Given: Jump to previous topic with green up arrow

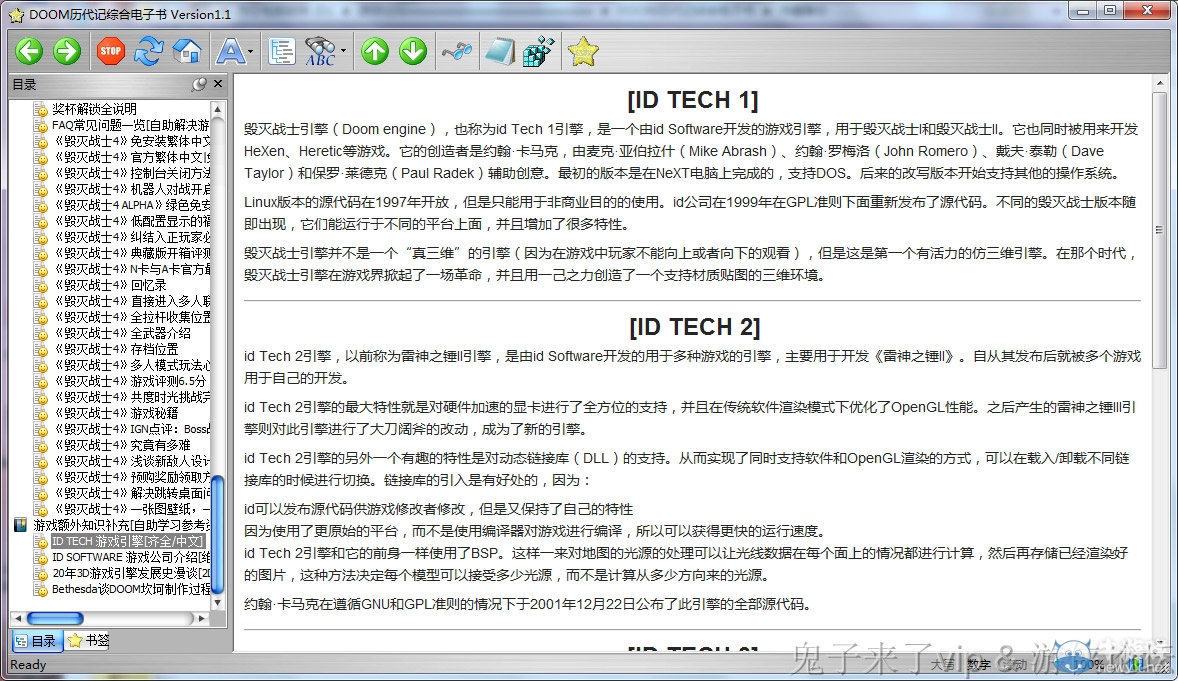Looking at the screenshot, I should coord(375,51).
